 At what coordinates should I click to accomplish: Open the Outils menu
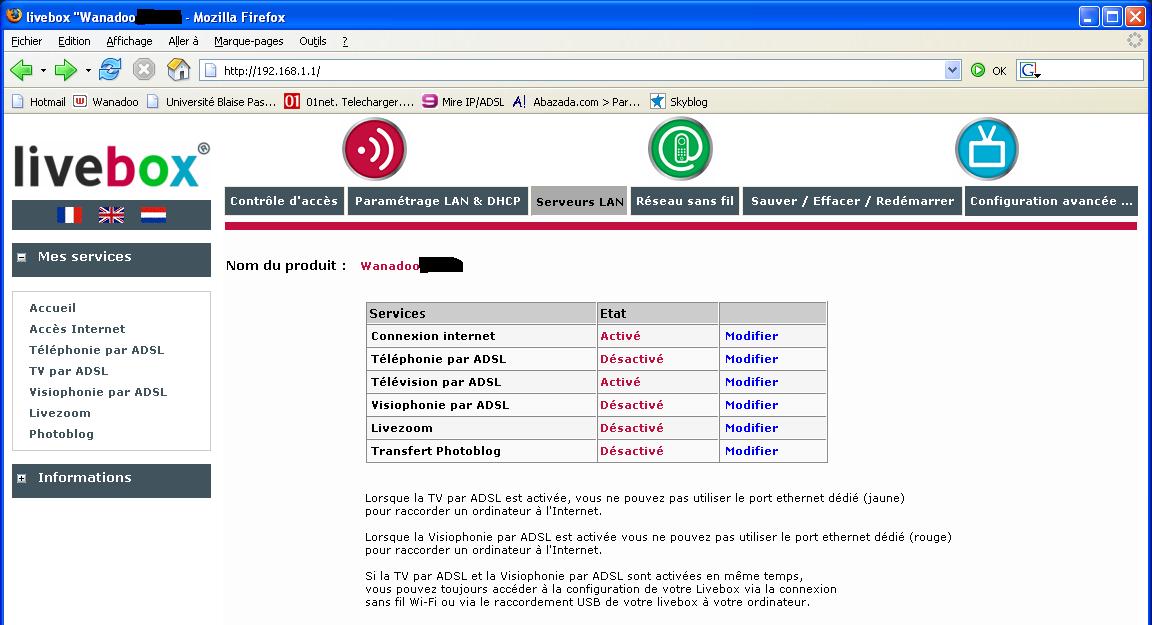tap(312, 41)
